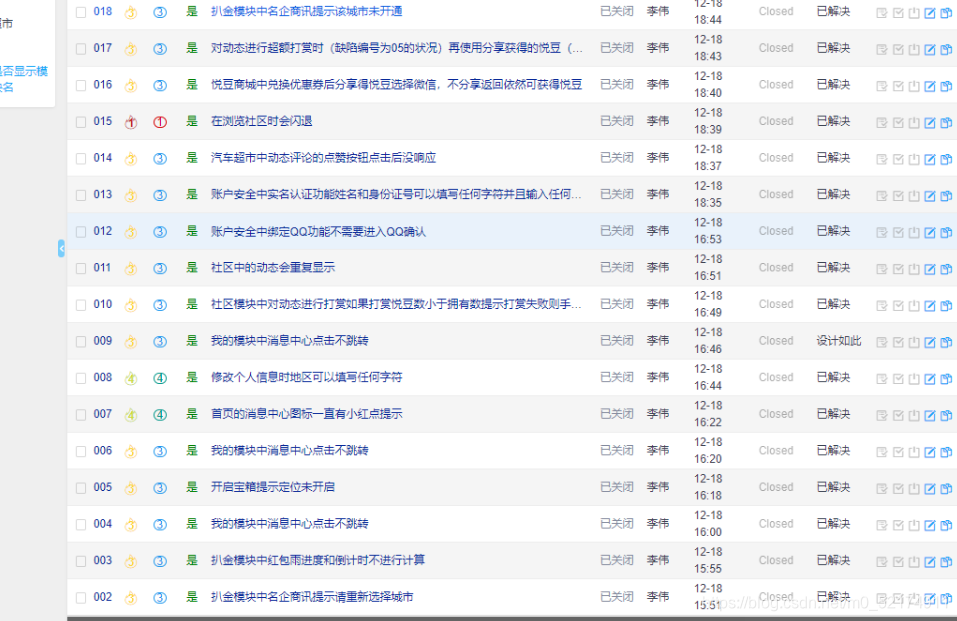This screenshot has height=621, width=957.
Task: Tick the checkbox for bug 018
Action: tap(81, 12)
